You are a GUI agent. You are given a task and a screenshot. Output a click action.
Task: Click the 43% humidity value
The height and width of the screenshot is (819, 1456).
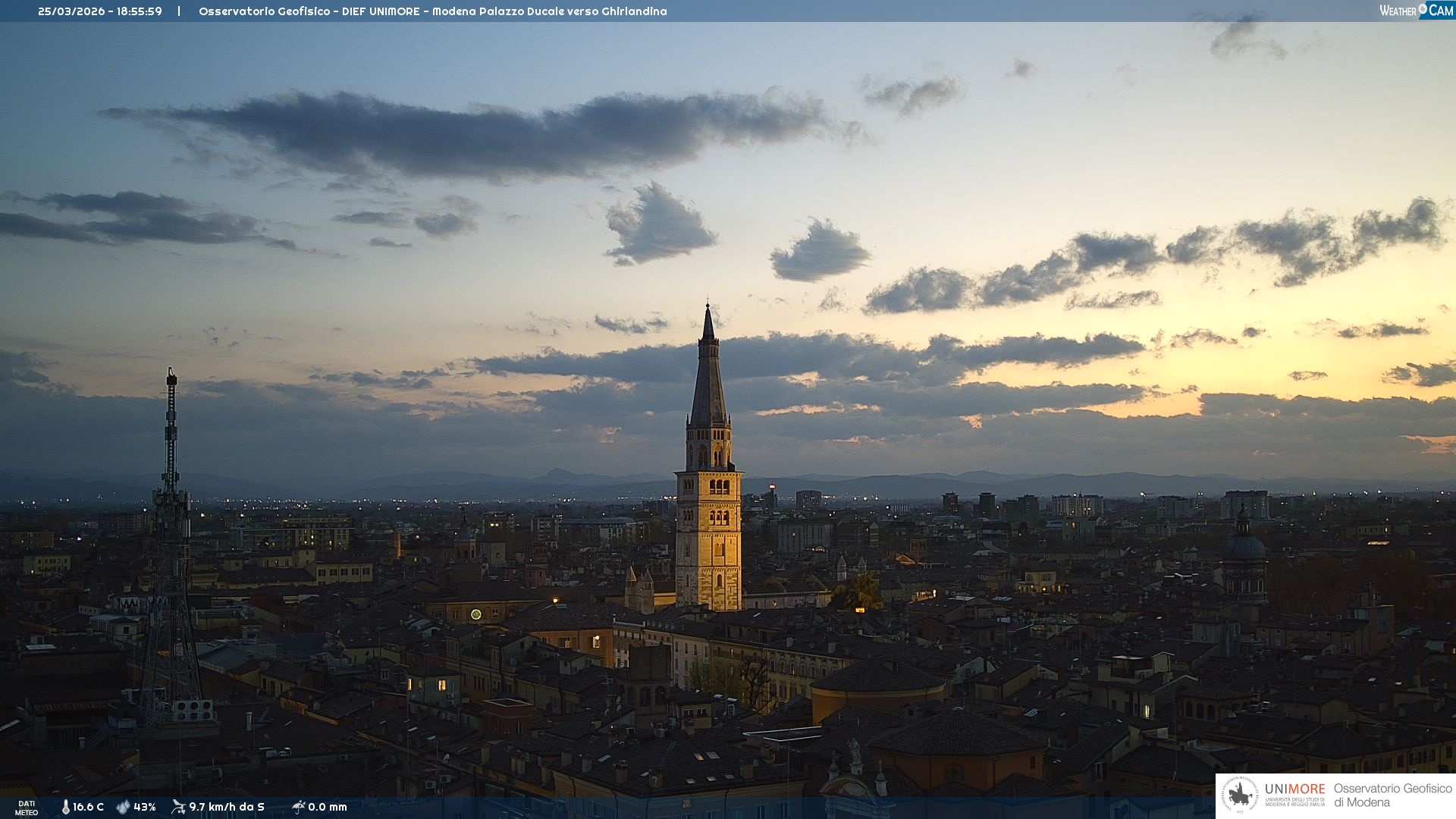tap(145, 807)
